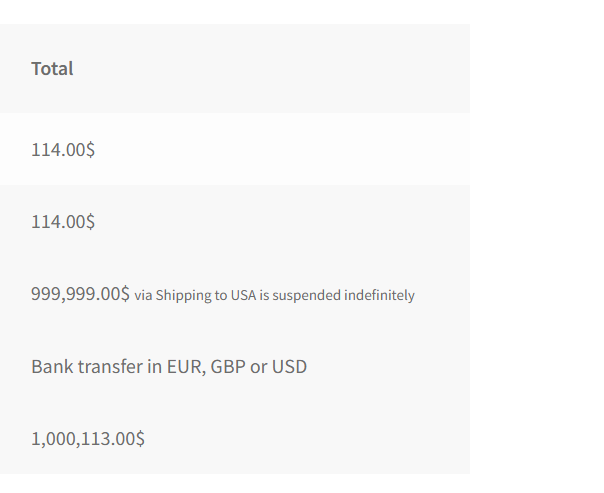The width and height of the screenshot is (604, 493).
Task: Click the word USA in shipping note
Action: coord(243,295)
